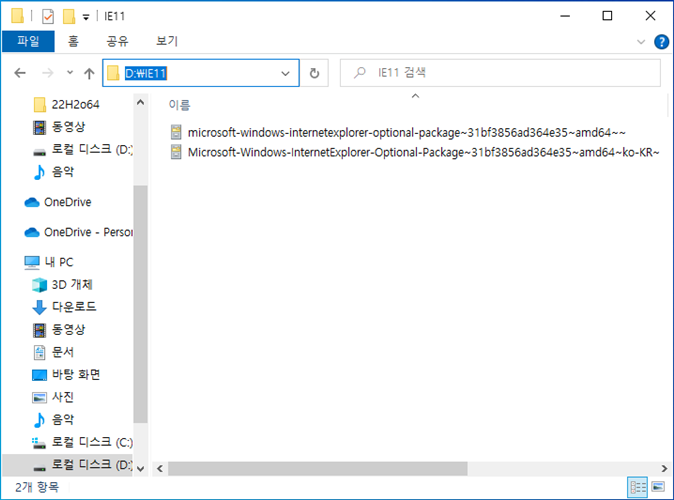Click the horizontal scrollbar left arrow

(160, 469)
